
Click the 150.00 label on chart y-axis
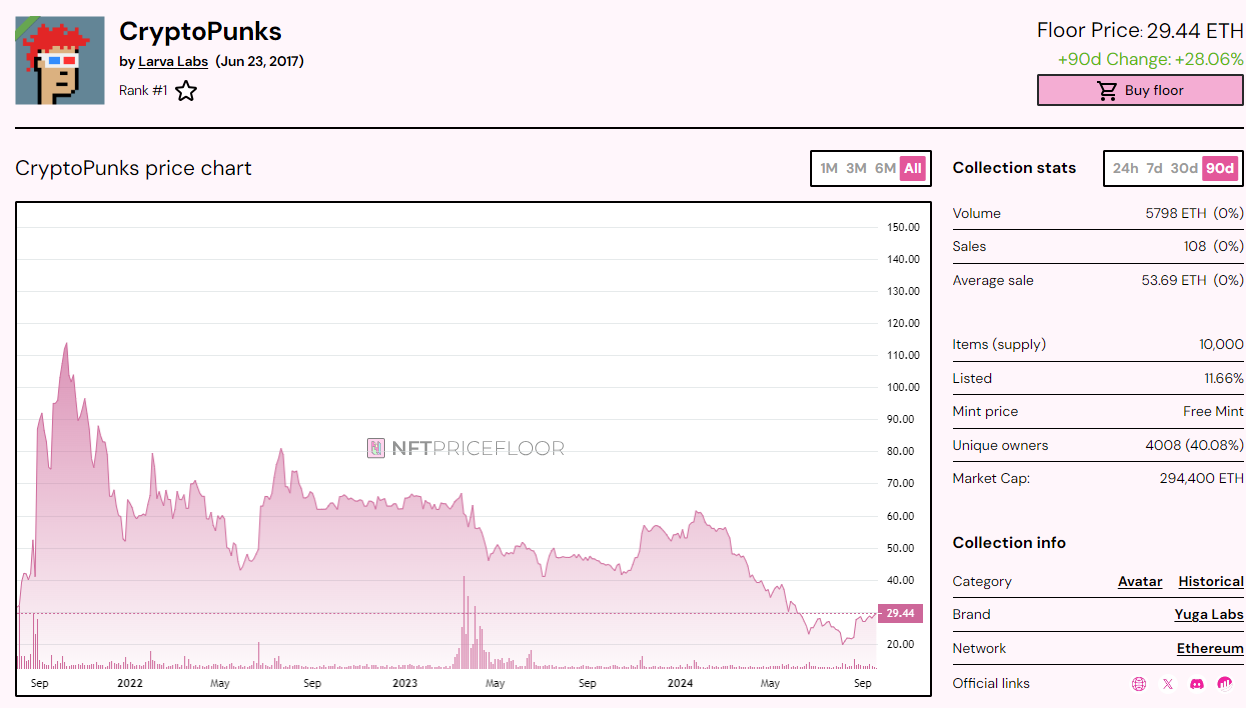[903, 227]
